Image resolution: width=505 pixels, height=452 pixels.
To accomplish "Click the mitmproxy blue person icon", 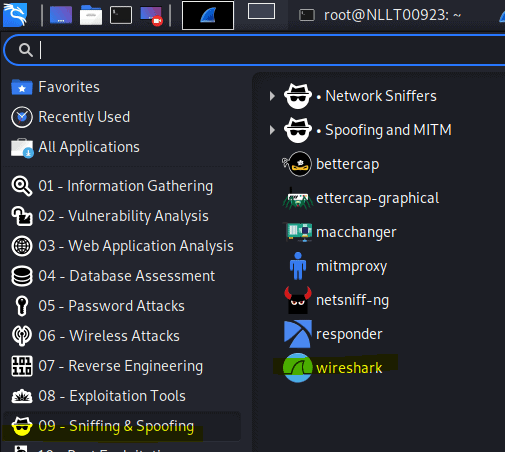I will (298, 266).
